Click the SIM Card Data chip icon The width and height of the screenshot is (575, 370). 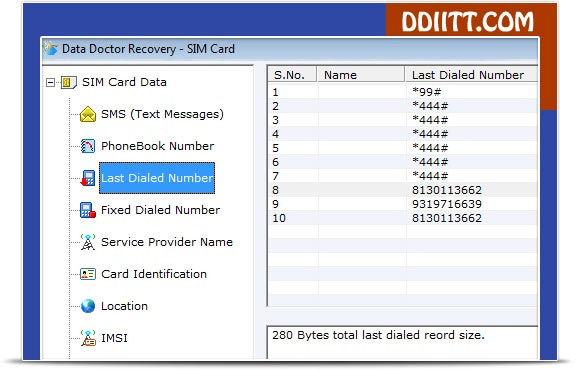[x=69, y=82]
